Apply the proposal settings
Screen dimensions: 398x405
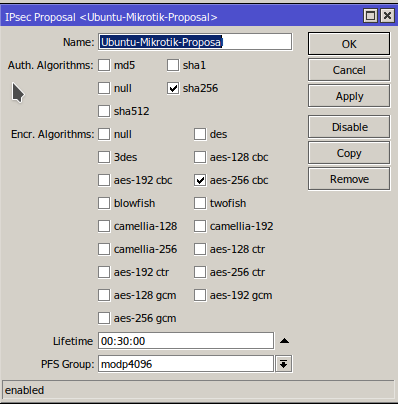349,96
